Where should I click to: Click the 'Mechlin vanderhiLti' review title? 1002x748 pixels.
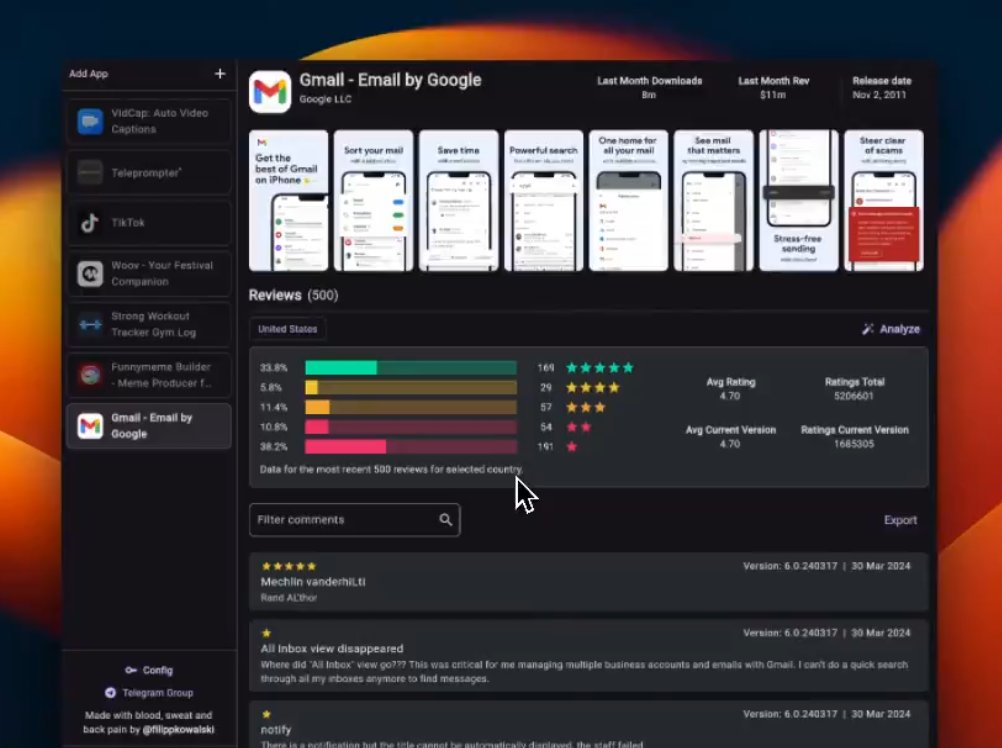click(x=313, y=582)
